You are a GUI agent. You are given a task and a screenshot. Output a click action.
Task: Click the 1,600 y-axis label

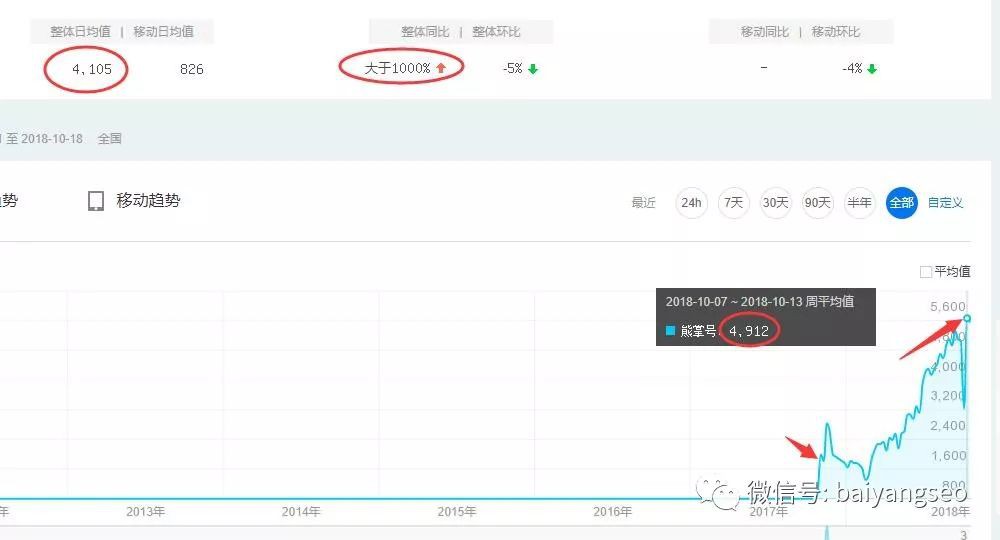[x=948, y=455]
